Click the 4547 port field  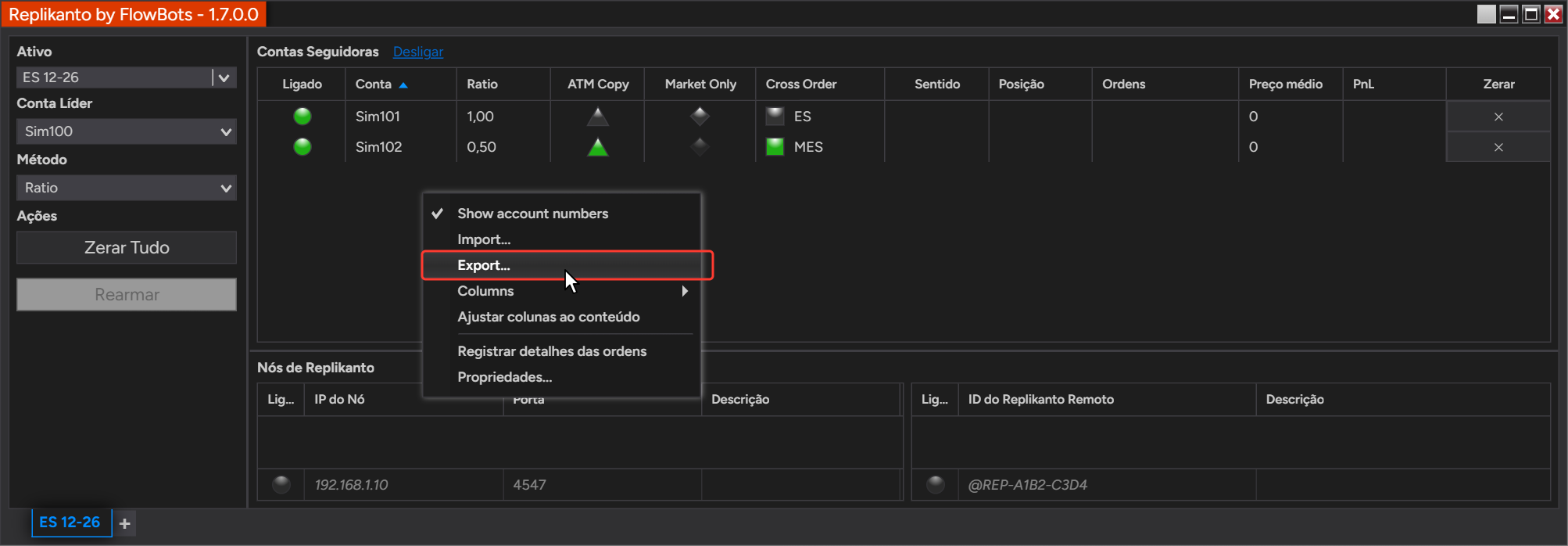(603, 485)
